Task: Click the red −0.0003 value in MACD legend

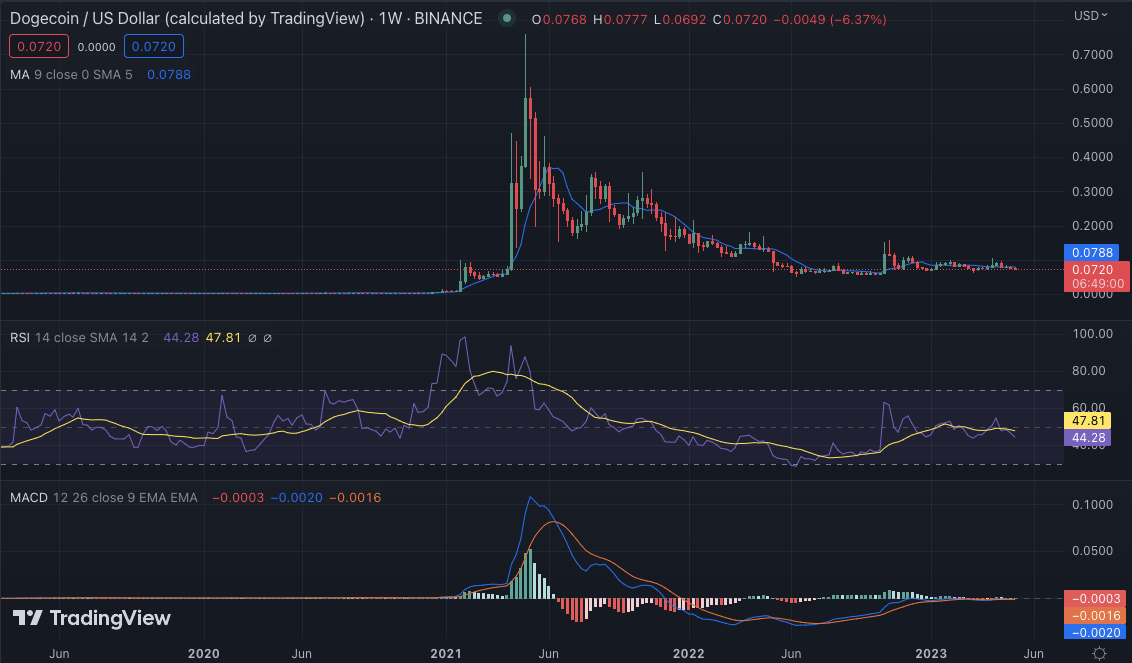Action: point(238,498)
